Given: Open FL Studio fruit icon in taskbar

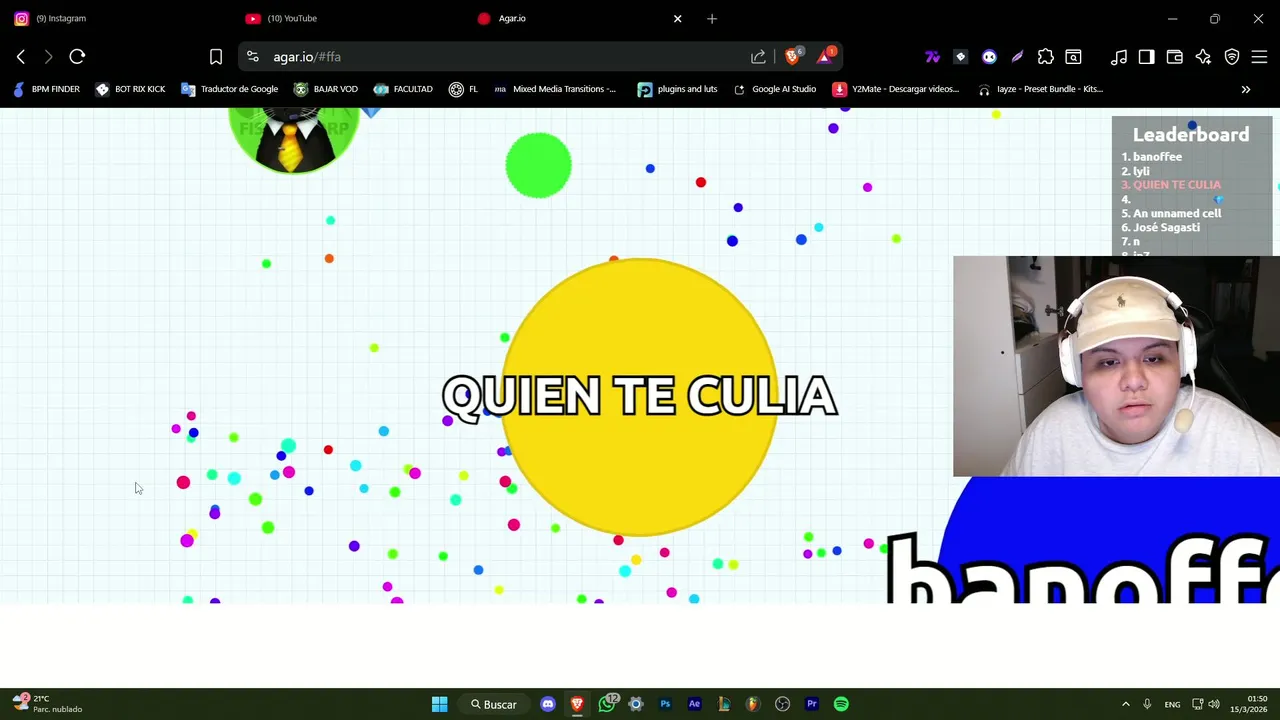Looking at the screenshot, I should pyautogui.click(x=753, y=704).
